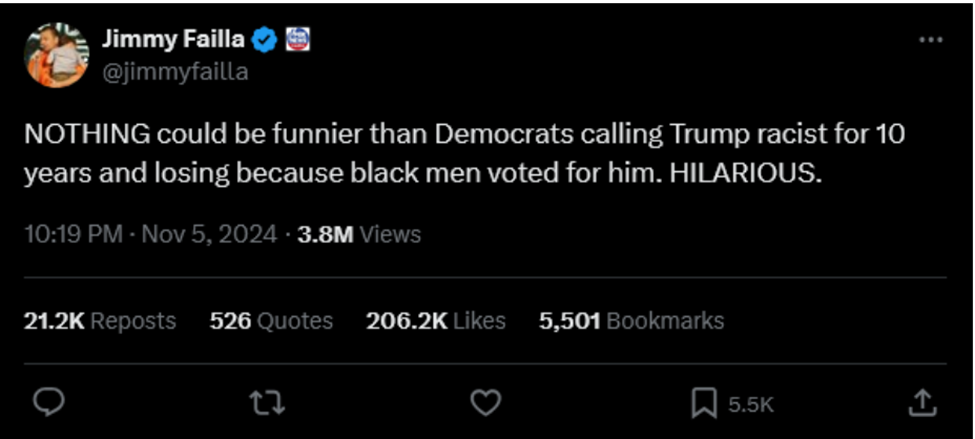Reply to the post via speech bubble icon
Image resolution: width=975 pixels, height=439 pixels.
[x=49, y=402]
